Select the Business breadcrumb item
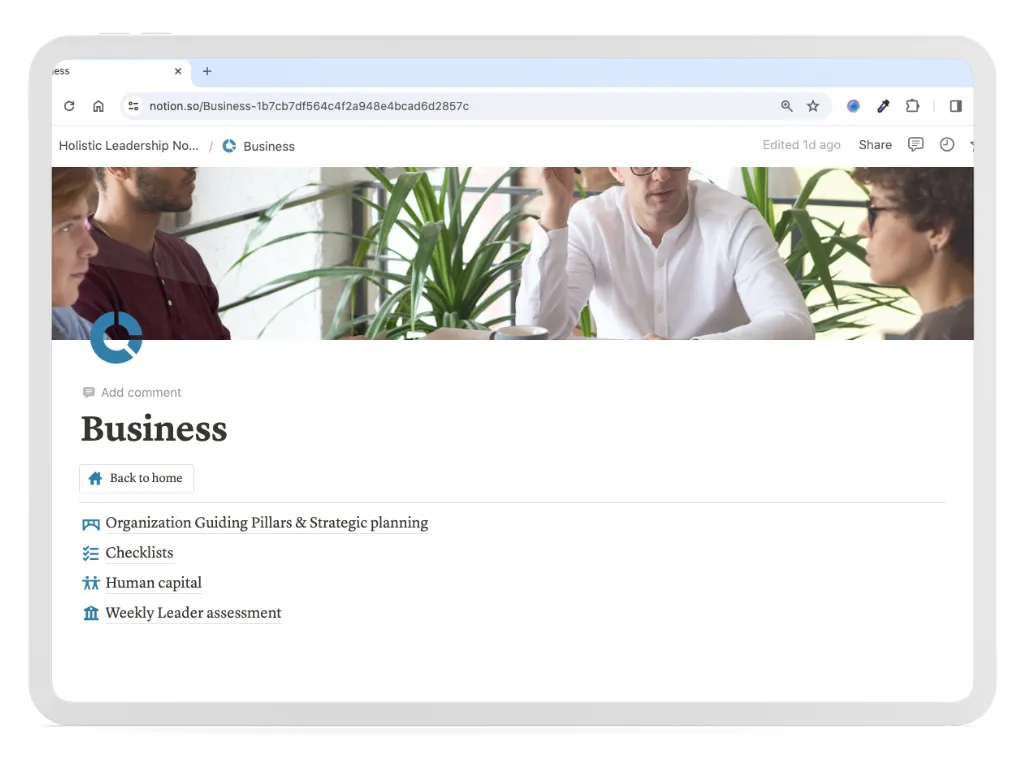 [x=268, y=146]
